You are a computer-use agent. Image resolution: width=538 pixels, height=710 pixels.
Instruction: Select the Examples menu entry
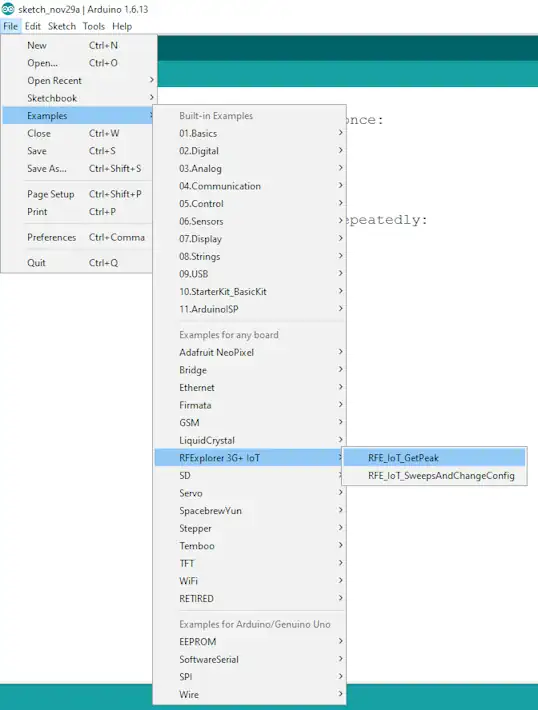point(79,116)
